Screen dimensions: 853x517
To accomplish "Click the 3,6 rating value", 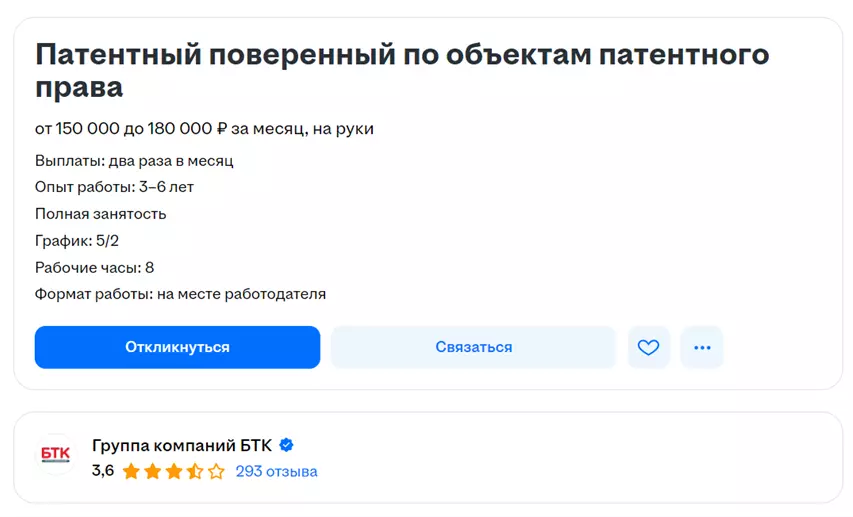I will click(102, 471).
